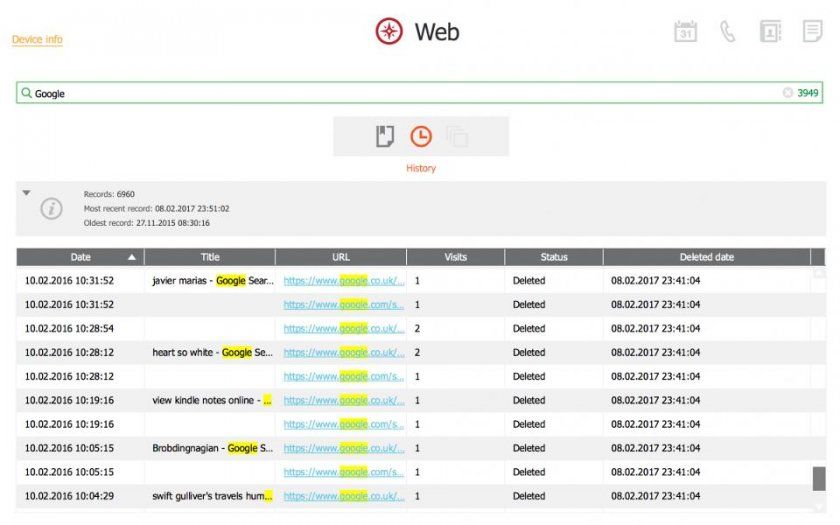Open the Notes icon at top right
Viewport: 840px width, 525px height.
pos(812,32)
